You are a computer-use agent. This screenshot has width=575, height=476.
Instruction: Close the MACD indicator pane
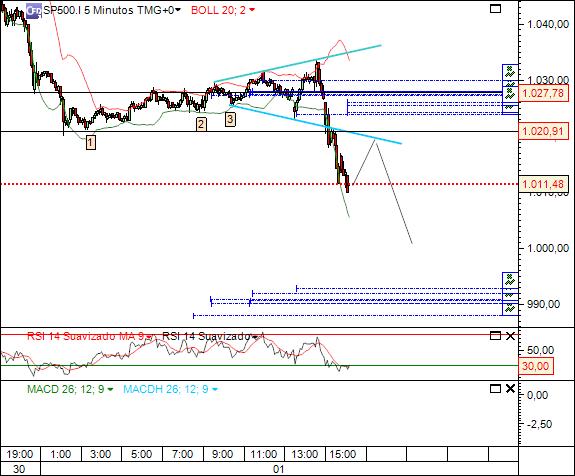510,388
